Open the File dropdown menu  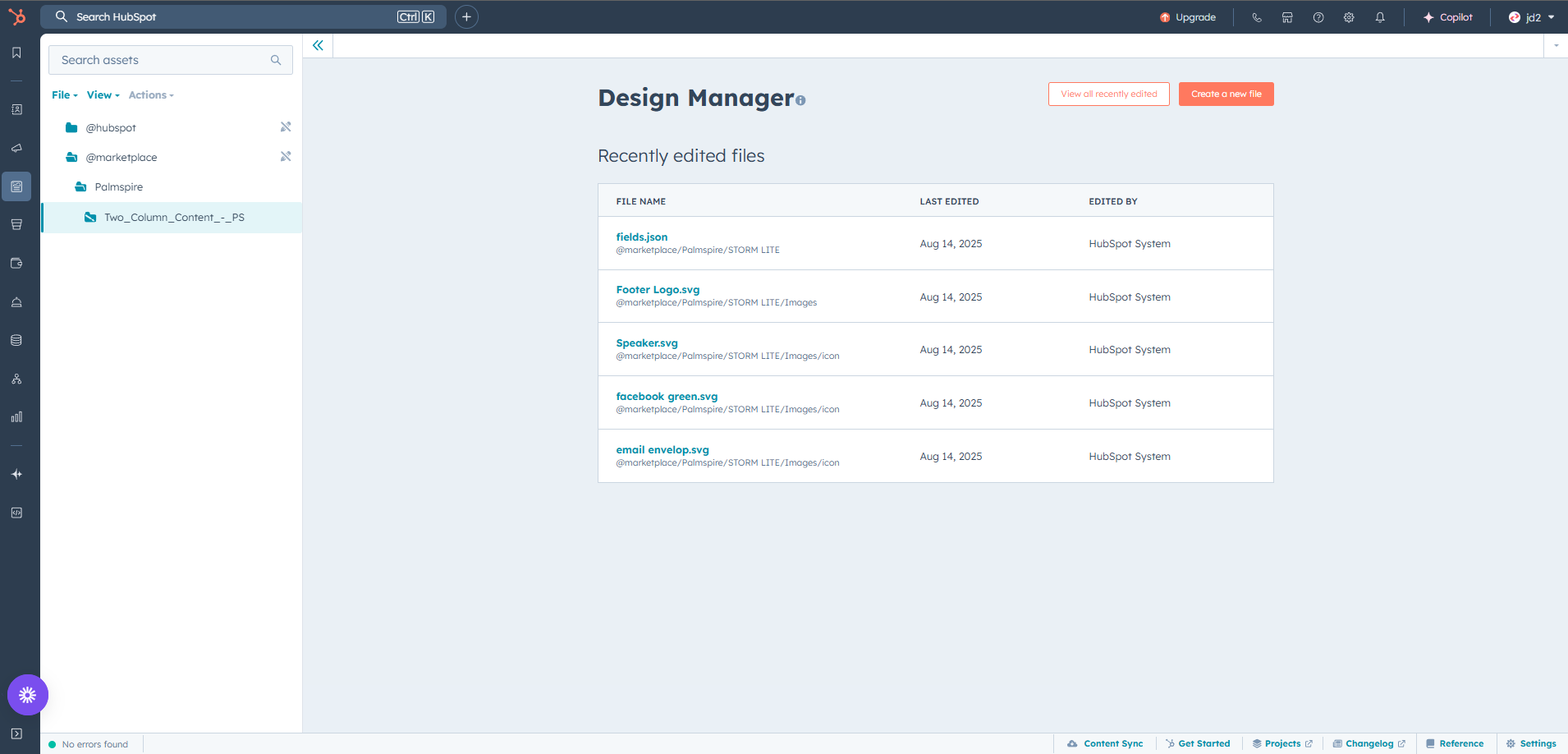pyautogui.click(x=64, y=95)
